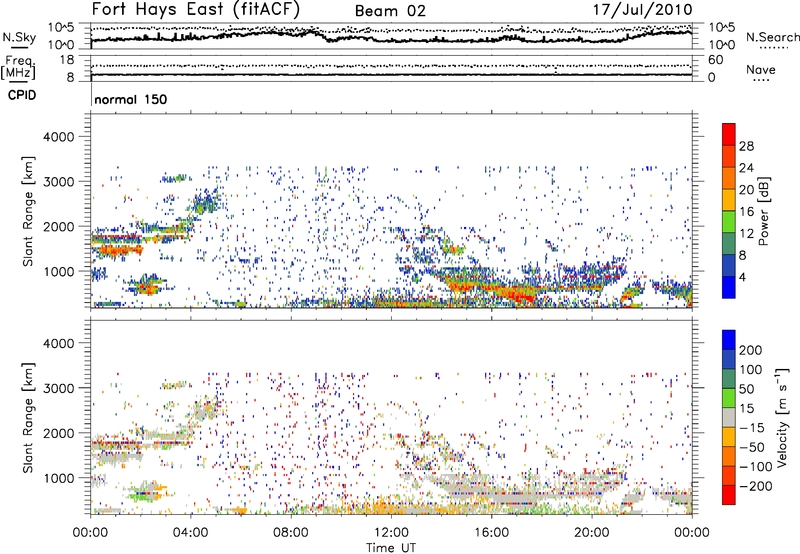The height and width of the screenshot is (554, 800).
Task: Pick the grey -15 to 15 Velocity segment
Action: pyautogui.click(x=729, y=418)
